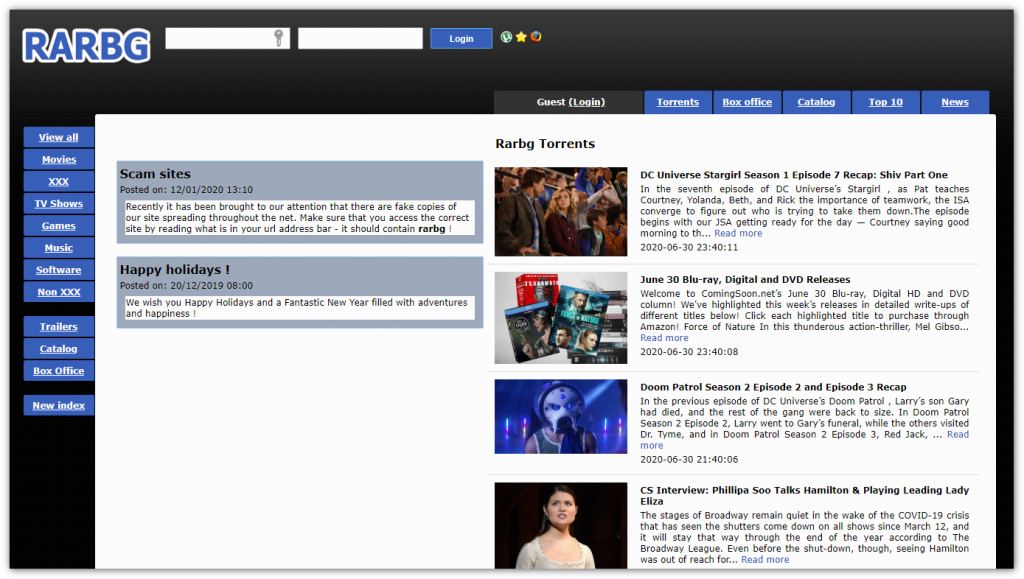
Task: Open Trailers from the sidebar
Action: 59,326
